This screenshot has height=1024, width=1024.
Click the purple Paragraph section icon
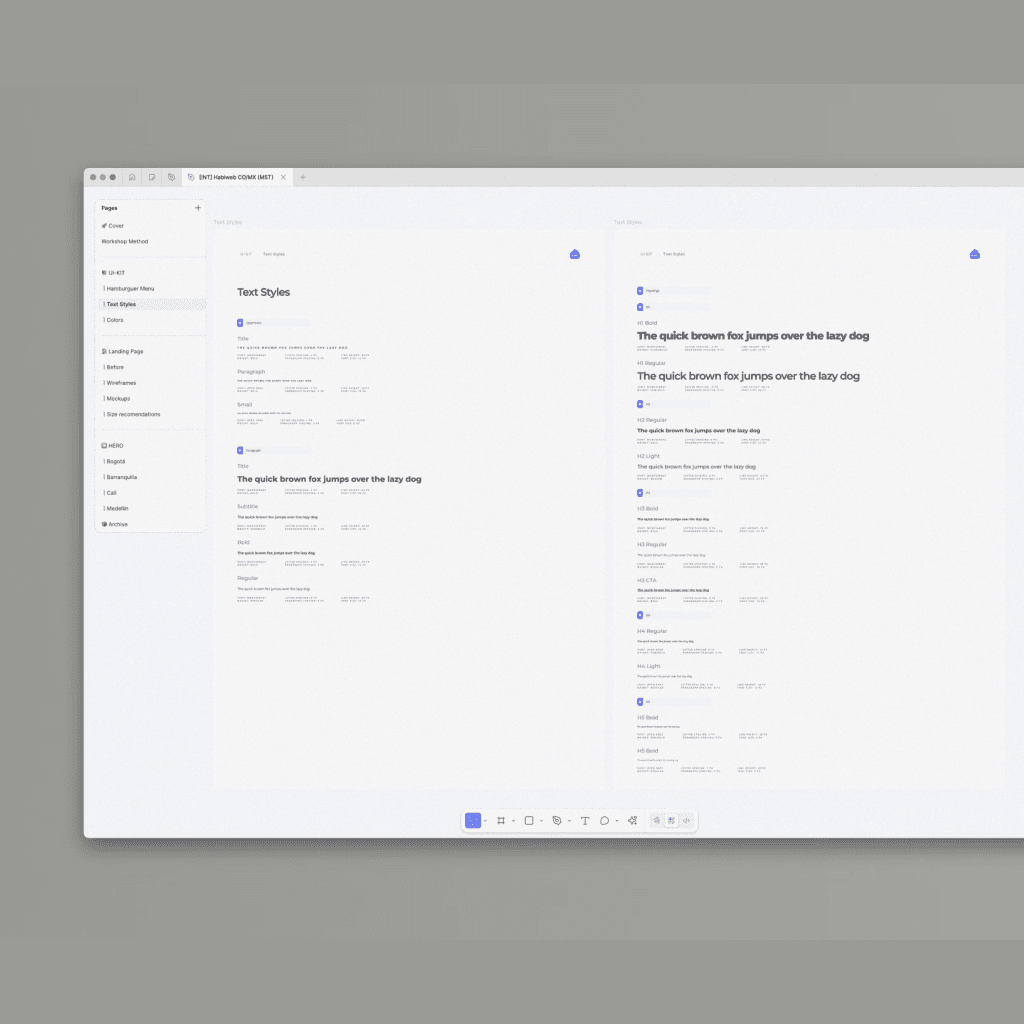[x=240, y=450]
